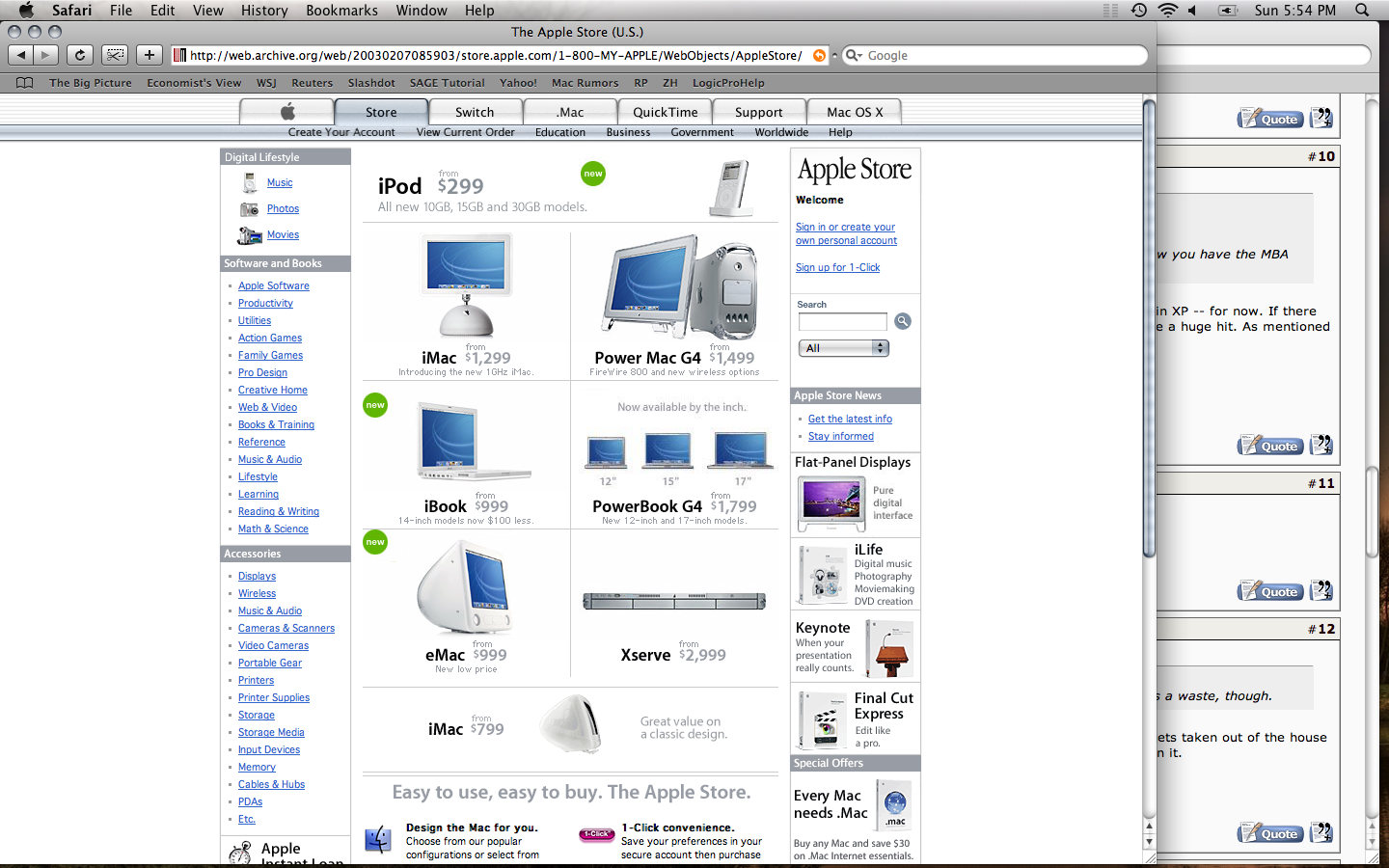Open the Cameras & Scanners link

click(x=286, y=629)
